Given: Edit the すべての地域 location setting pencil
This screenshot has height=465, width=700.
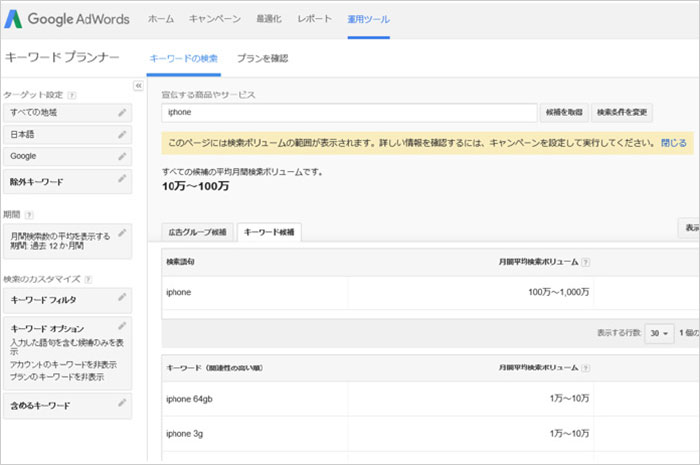Looking at the screenshot, I should [121, 112].
